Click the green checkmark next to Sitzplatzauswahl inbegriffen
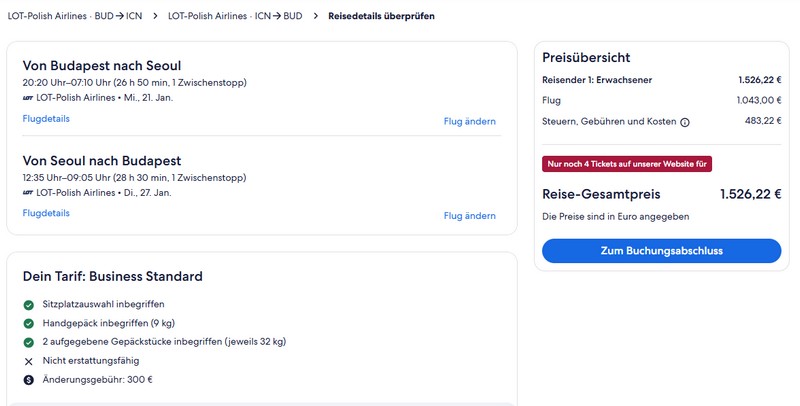This screenshot has width=800, height=406. (x=28, y=304)
